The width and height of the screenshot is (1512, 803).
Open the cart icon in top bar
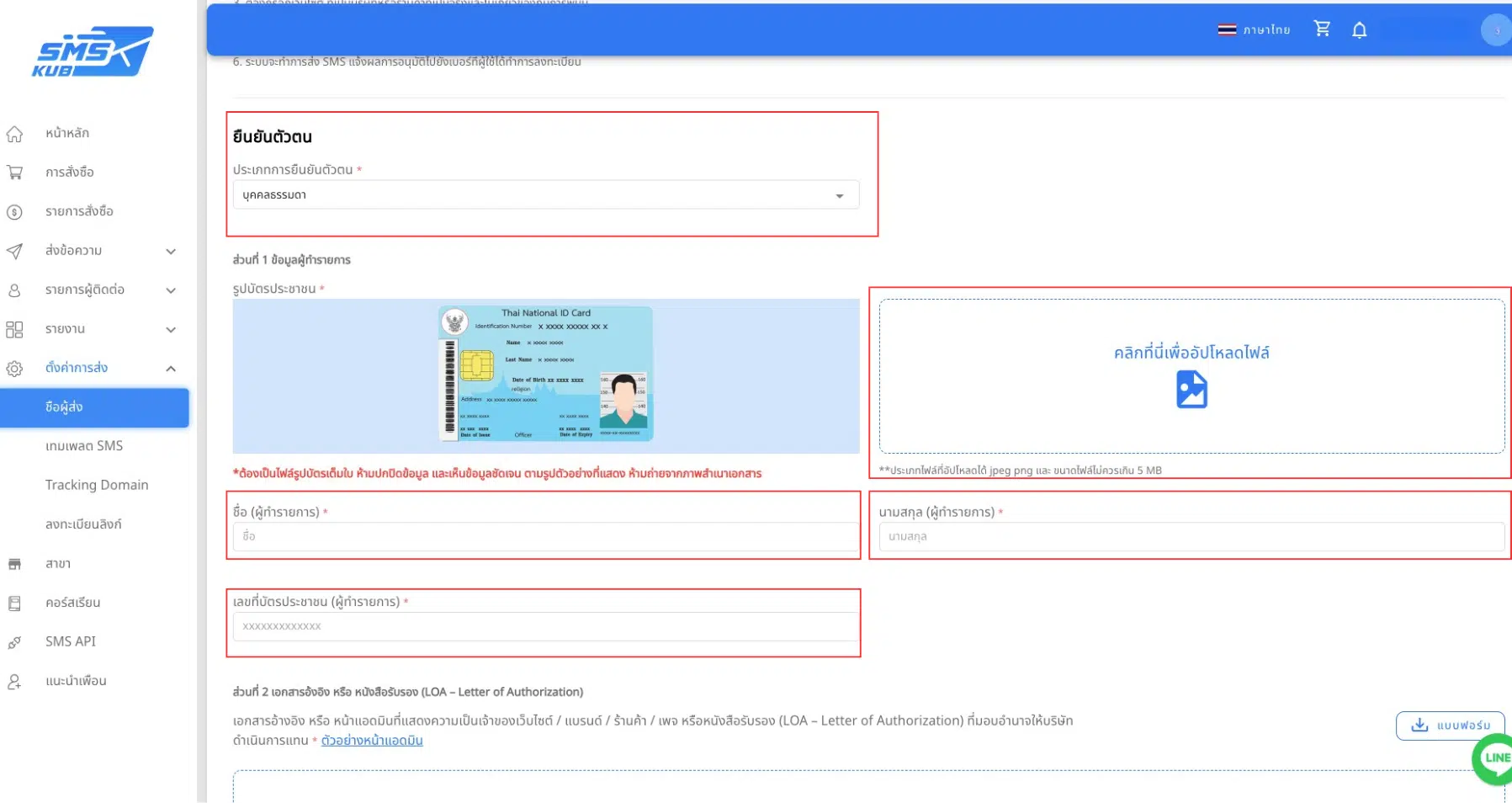tap(1322, 29)
